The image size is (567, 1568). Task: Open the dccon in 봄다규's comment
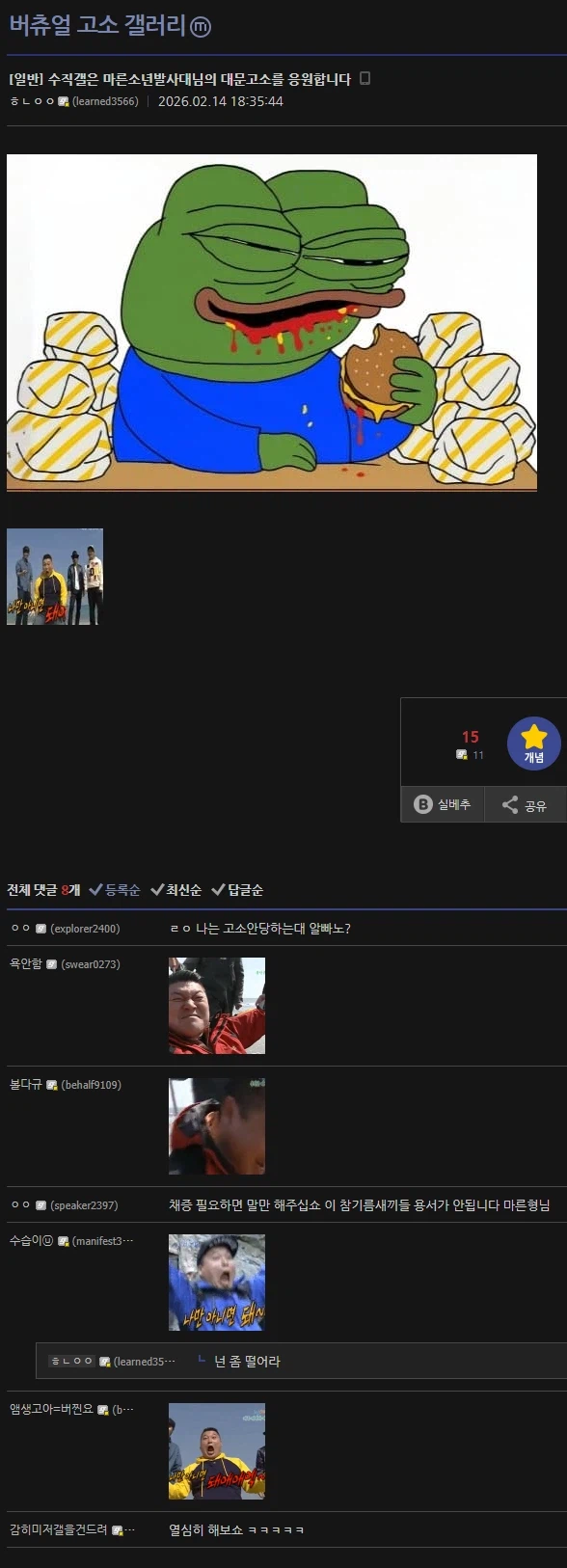(217, 1126)
